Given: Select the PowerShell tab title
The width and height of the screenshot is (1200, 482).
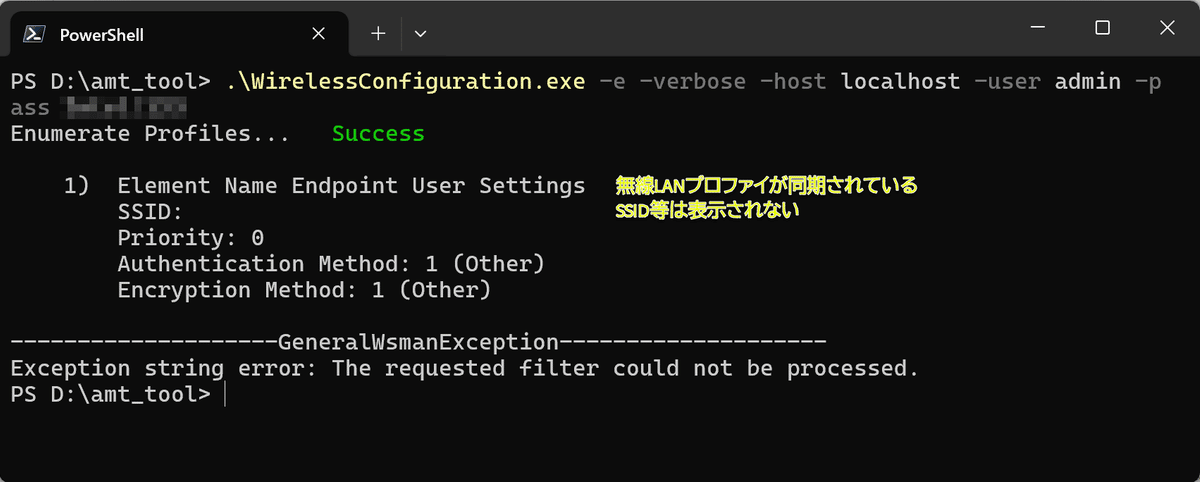Looking at the screenshot, I should point(102,34).
